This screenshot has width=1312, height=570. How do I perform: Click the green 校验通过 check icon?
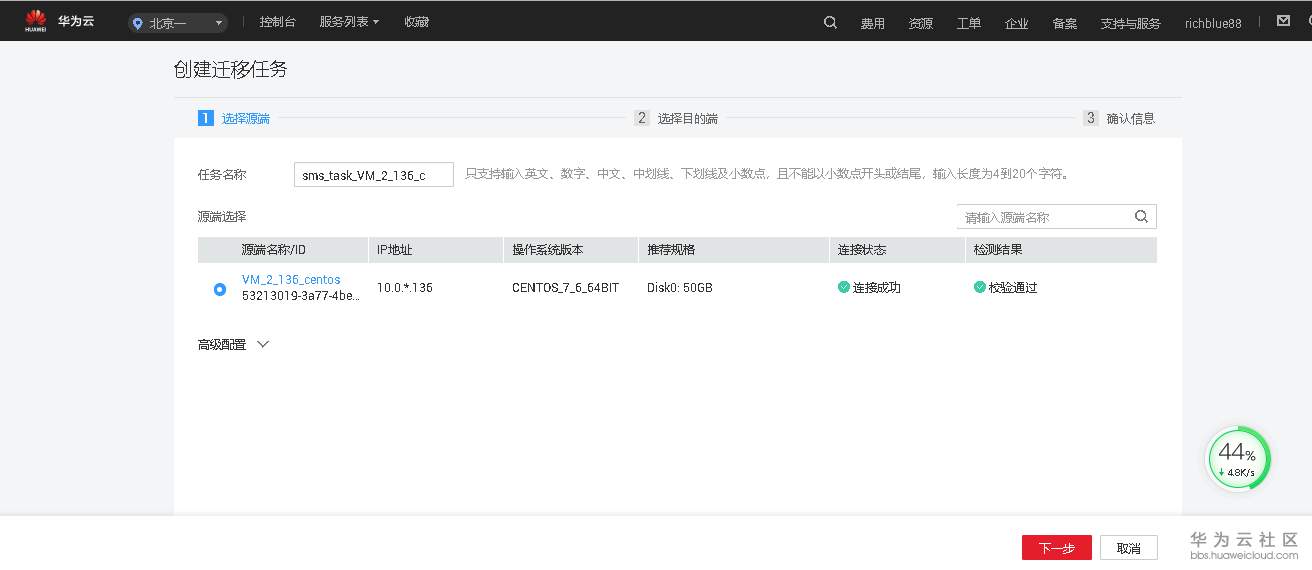point(980,287)
